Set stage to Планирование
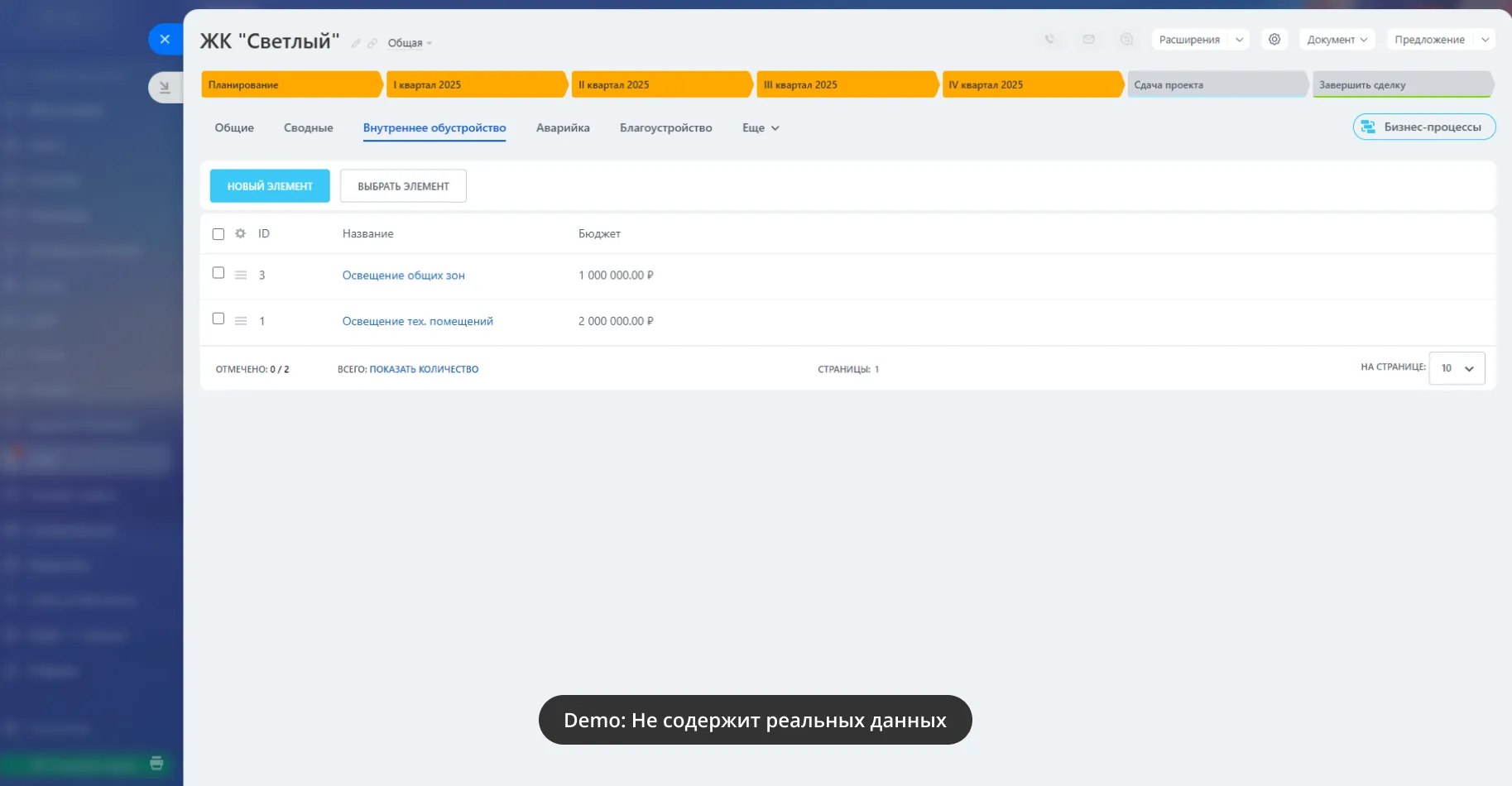The width and height of the screenshot is (1512, 786). [291, 84]
